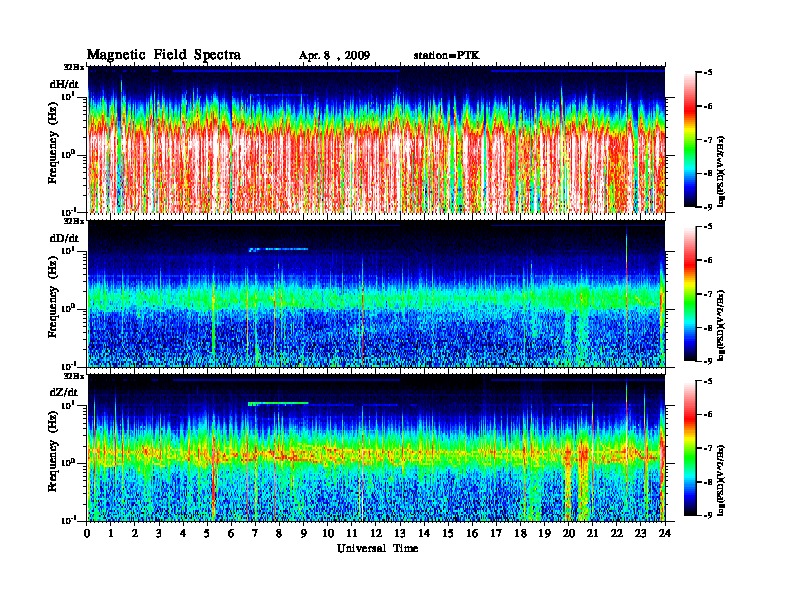Click hour "15" on Universal Time axis
This screenshot has height=612, width=792.
point(448,533)
